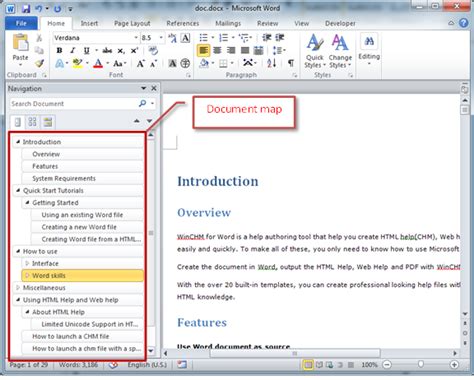This screenshot has width=474, height=380.
Task: Toggle Subscript formatting
Action: (x=121, y=51)
